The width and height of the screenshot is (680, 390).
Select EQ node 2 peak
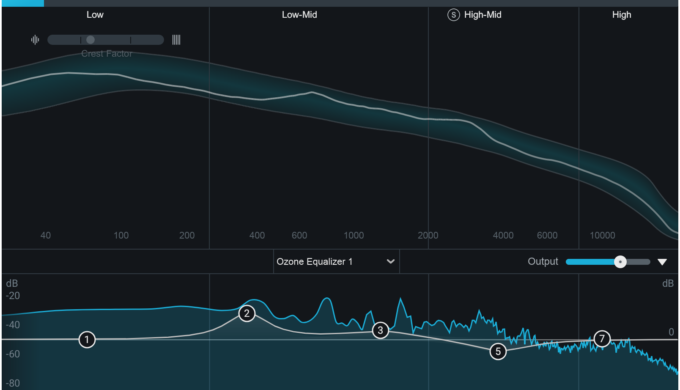coord(247,313)
